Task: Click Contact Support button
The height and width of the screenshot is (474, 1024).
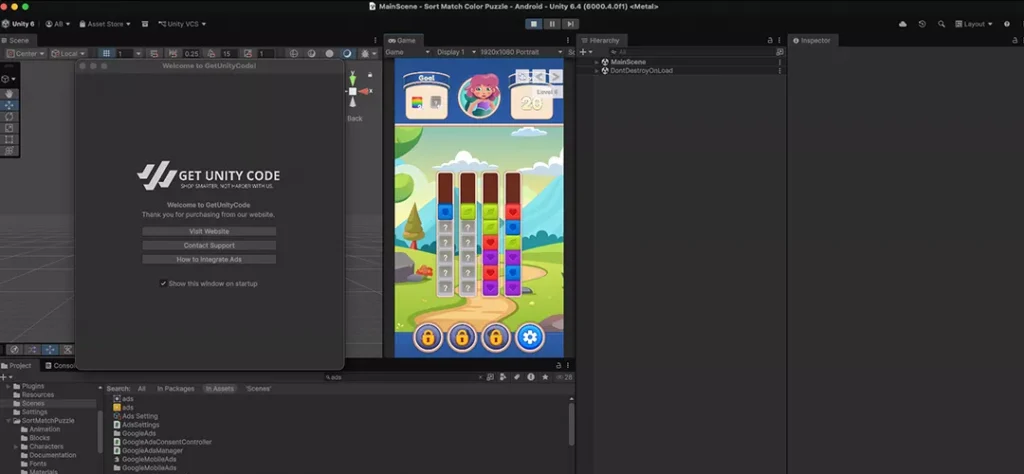Action: (209, 245)
